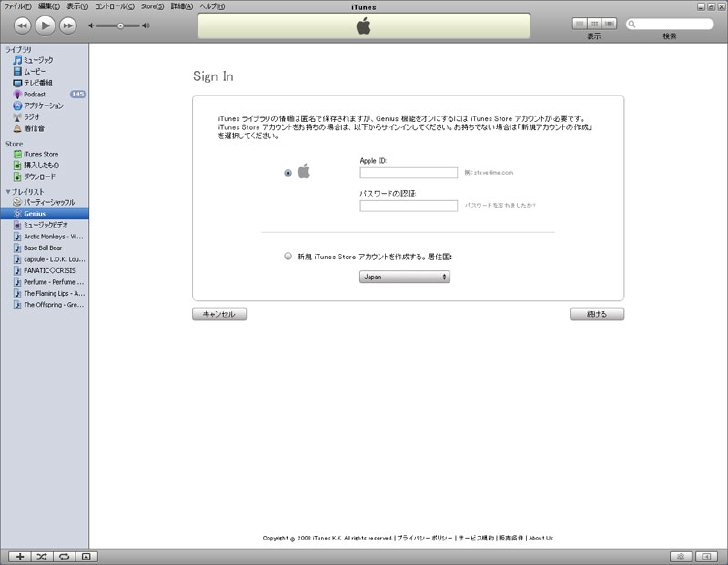Select ラジオ (Radio) library item
Image resolution: width=728 pixels, height=565 pixels.
click(44, 117)
